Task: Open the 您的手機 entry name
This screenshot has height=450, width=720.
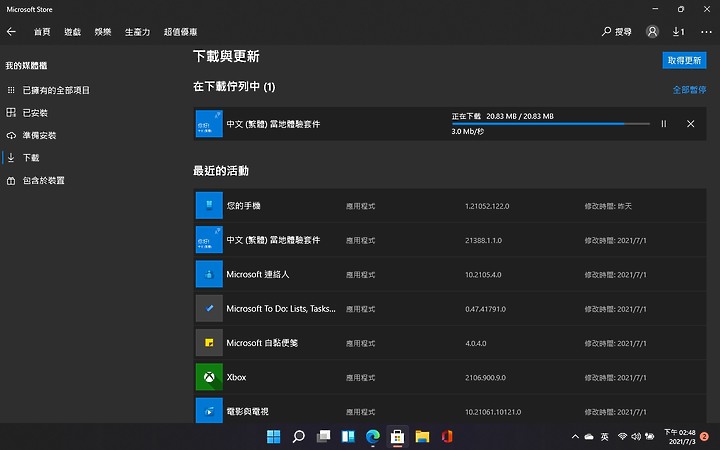Action: click(x=243, y=206)
